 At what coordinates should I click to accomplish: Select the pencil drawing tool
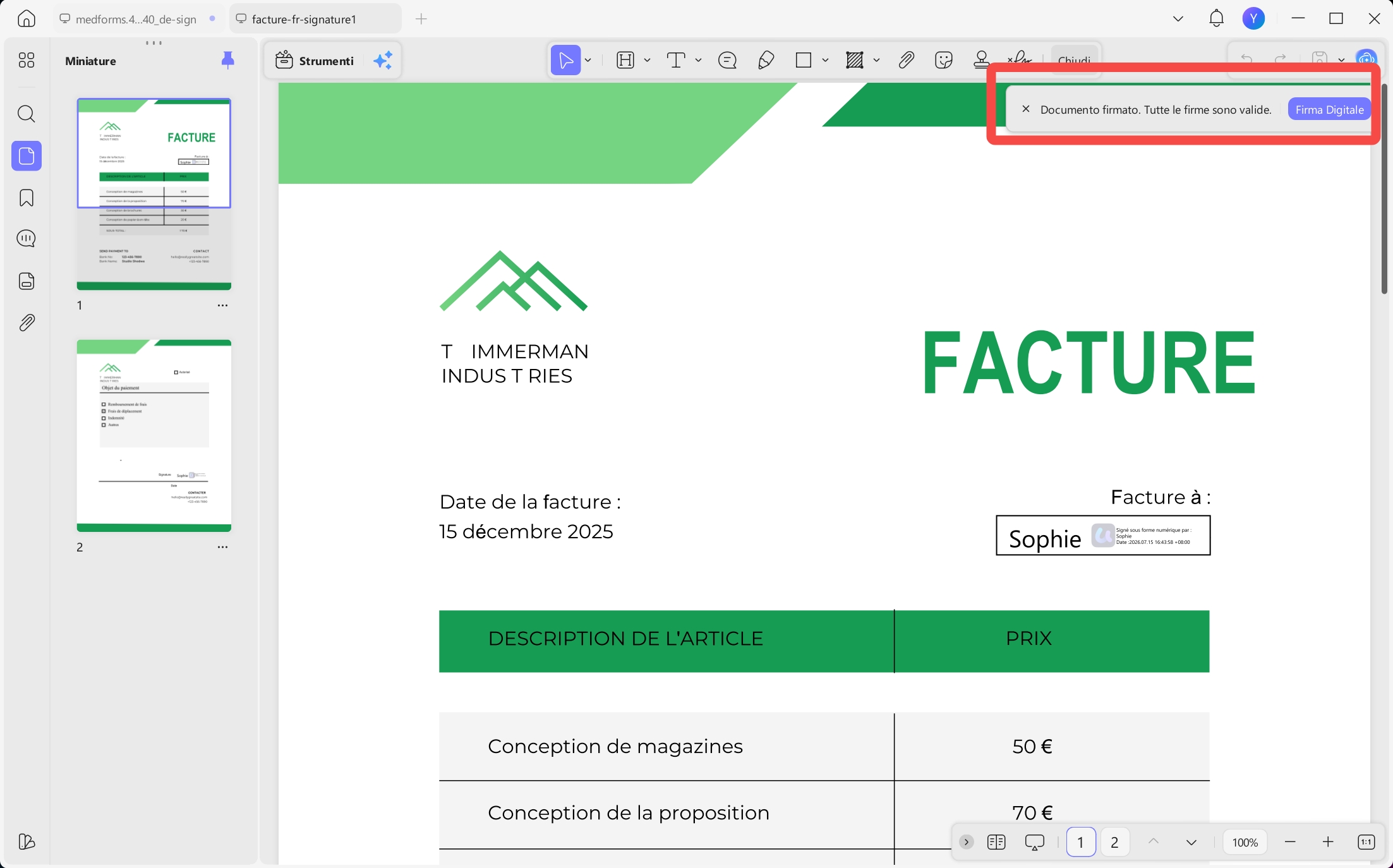pos(766,61)
